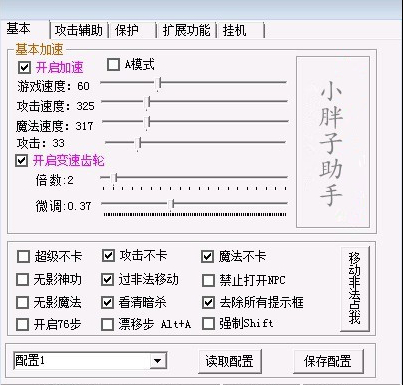Viewport: 404px width, 385px height.
Task: Enable the A模式 checkbox
Action: coord(113,64)
